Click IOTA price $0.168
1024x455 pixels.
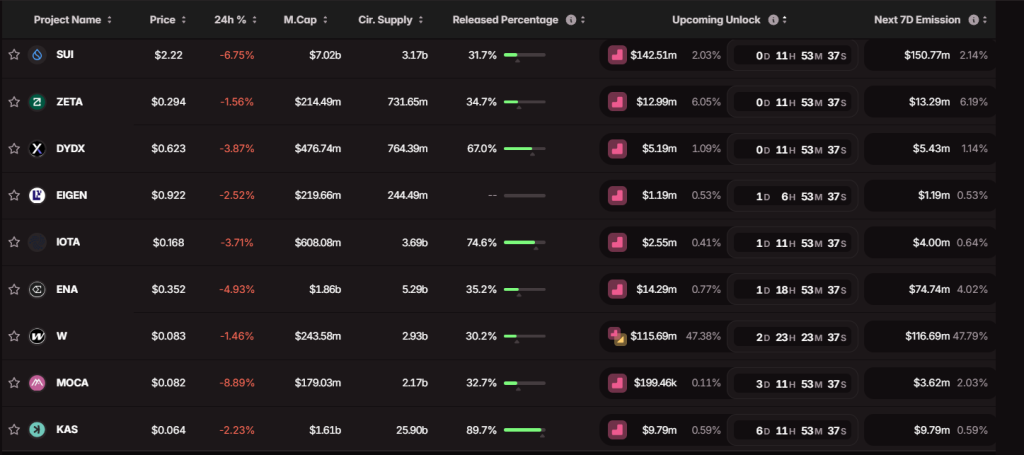pyautogui.click(x=168, y=242)
